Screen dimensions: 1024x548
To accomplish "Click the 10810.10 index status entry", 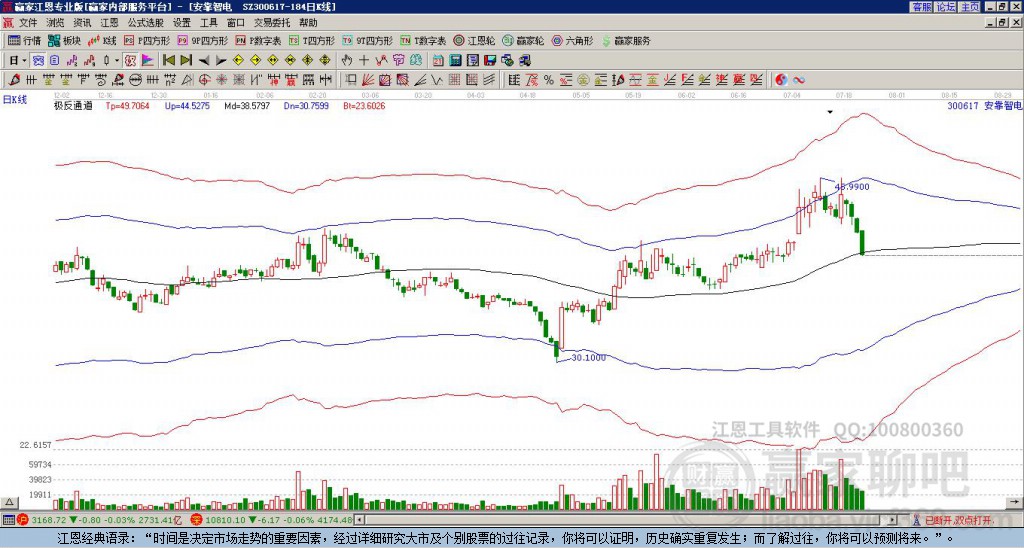I will pos(272,520).
